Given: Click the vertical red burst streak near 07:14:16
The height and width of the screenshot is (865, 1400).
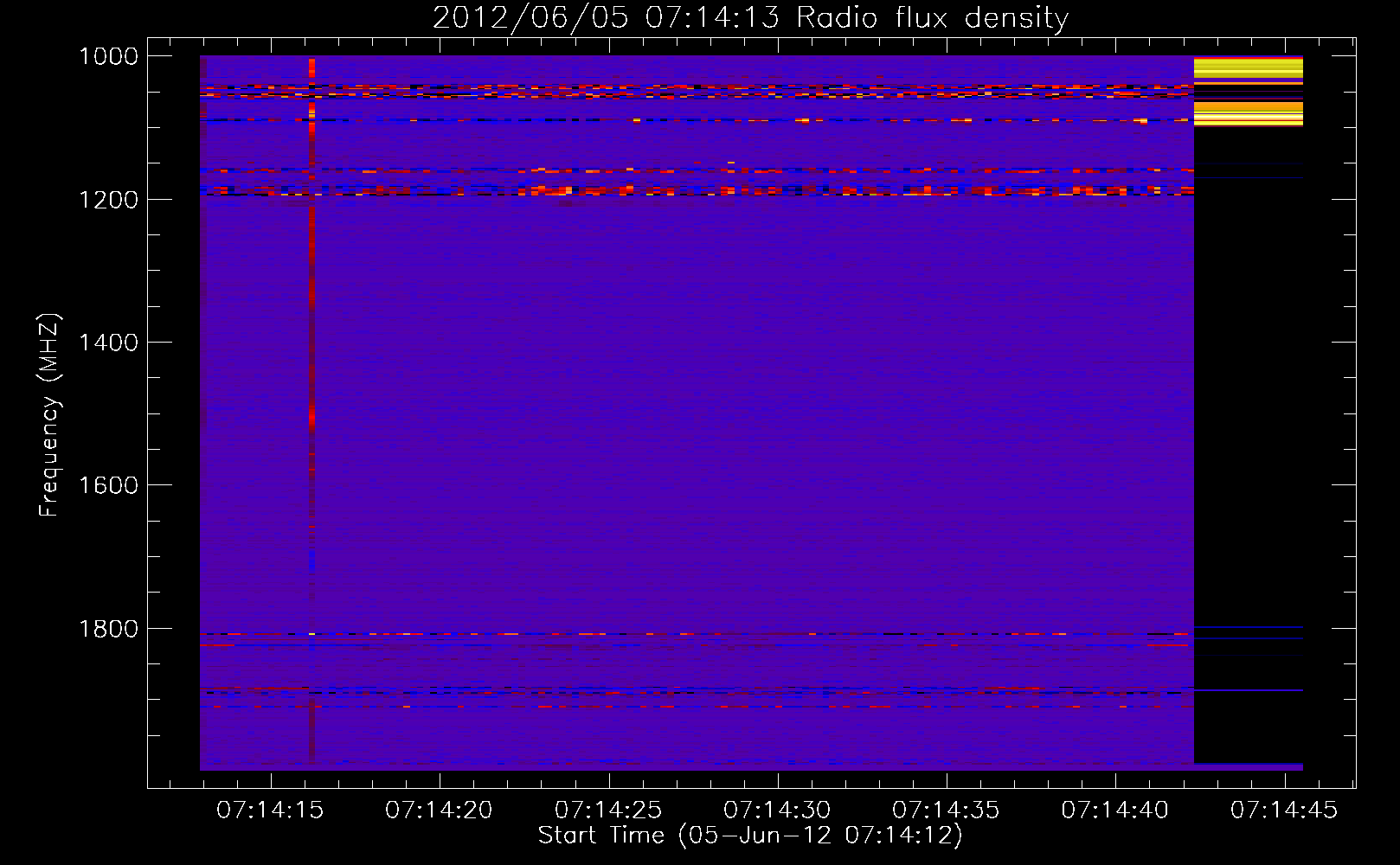Looking at the screenshot, I should (311, 408).
